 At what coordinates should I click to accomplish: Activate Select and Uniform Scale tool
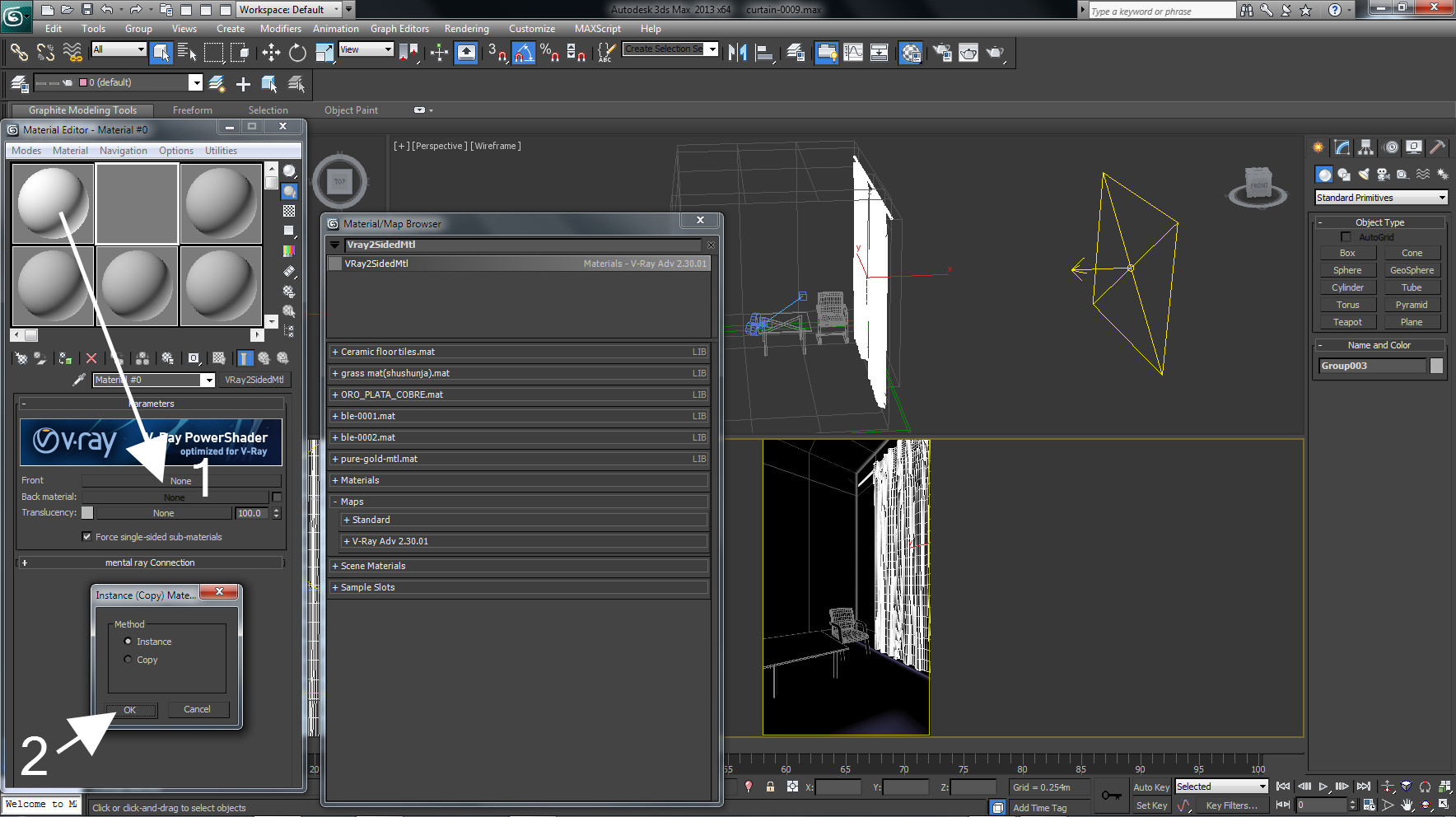[324, 53]
